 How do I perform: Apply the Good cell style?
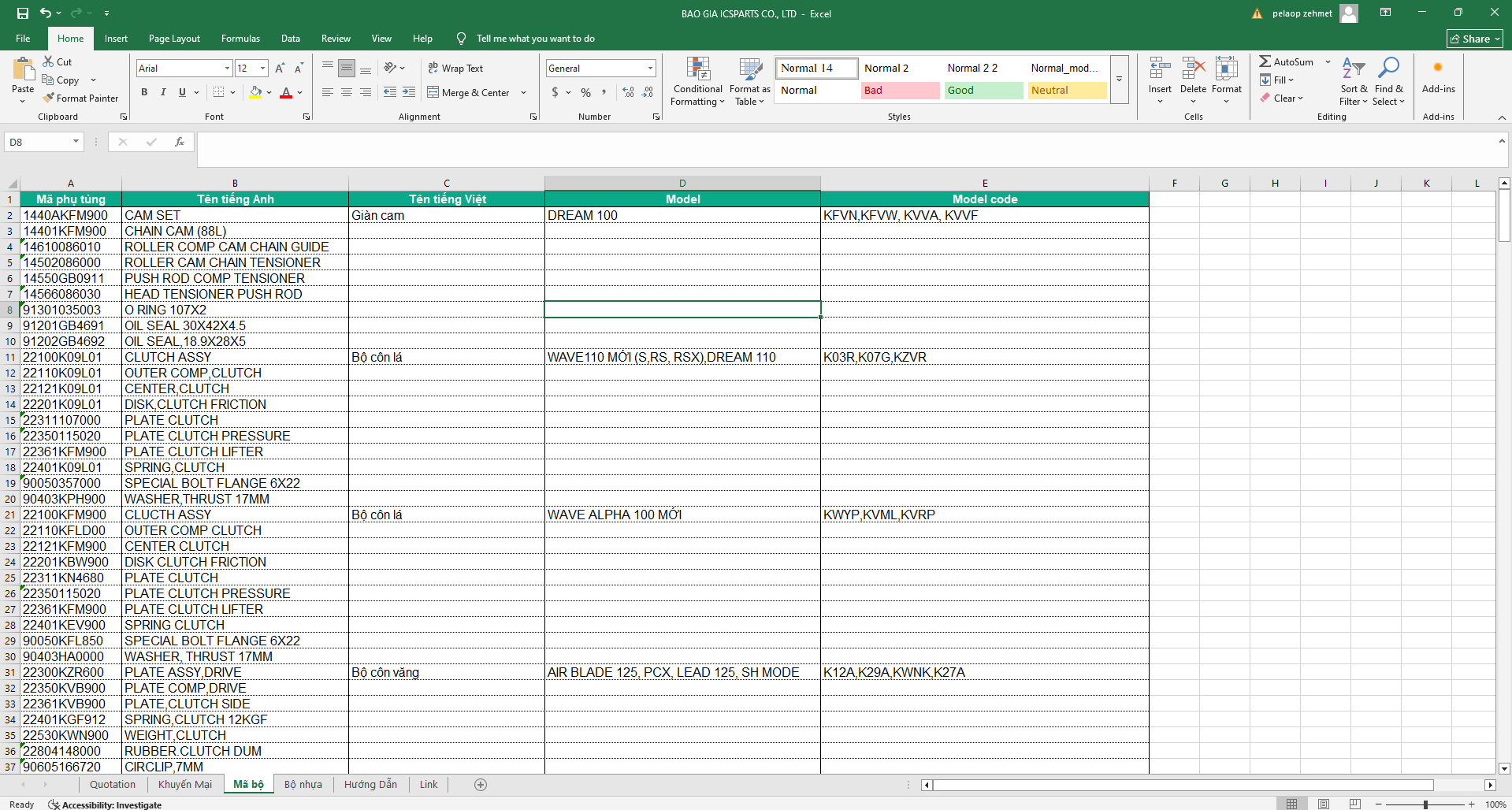[983, 91]
